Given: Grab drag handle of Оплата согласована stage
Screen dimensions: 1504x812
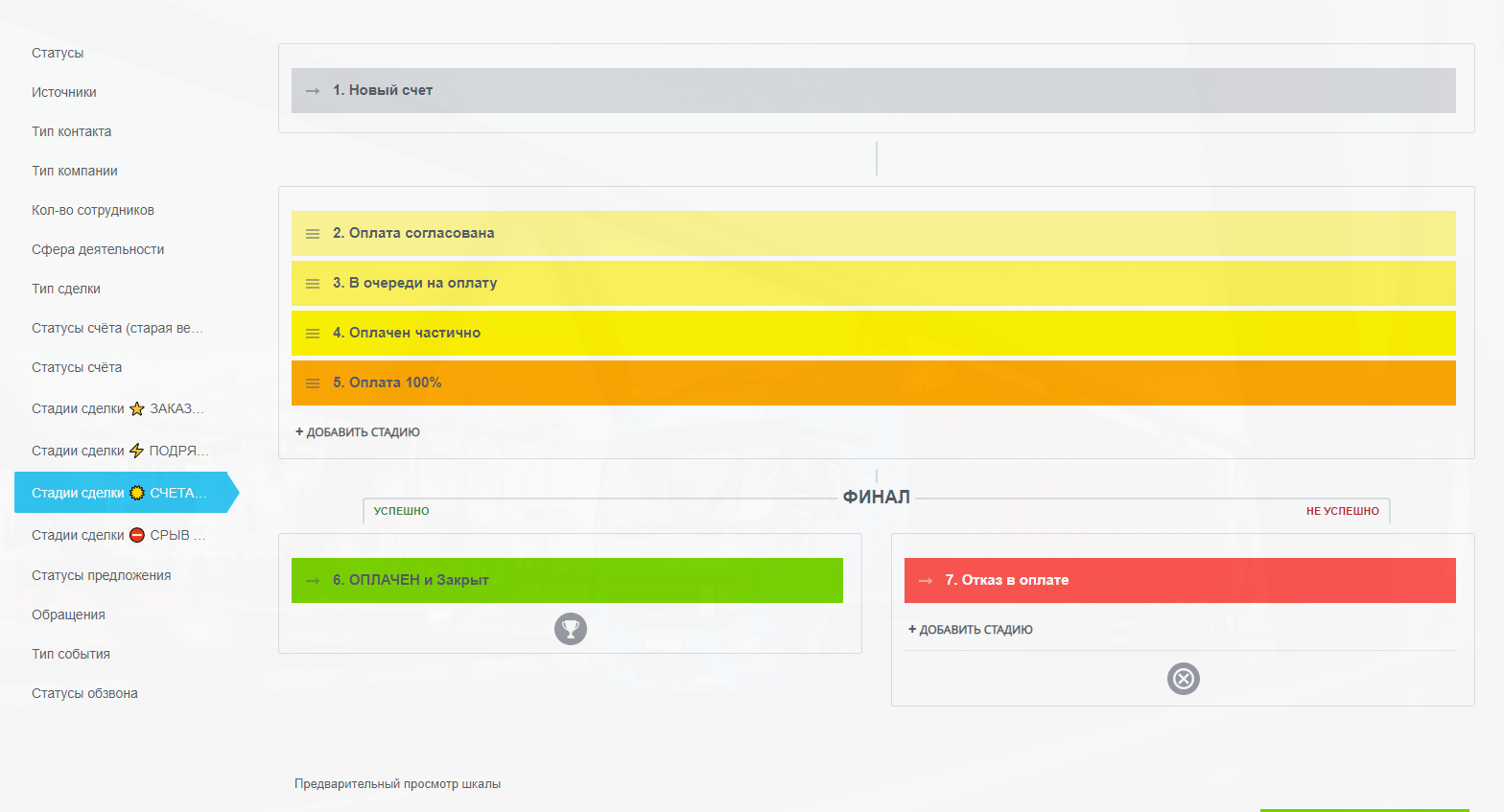Looking at the screenshot, I should (x=313, y=234).
